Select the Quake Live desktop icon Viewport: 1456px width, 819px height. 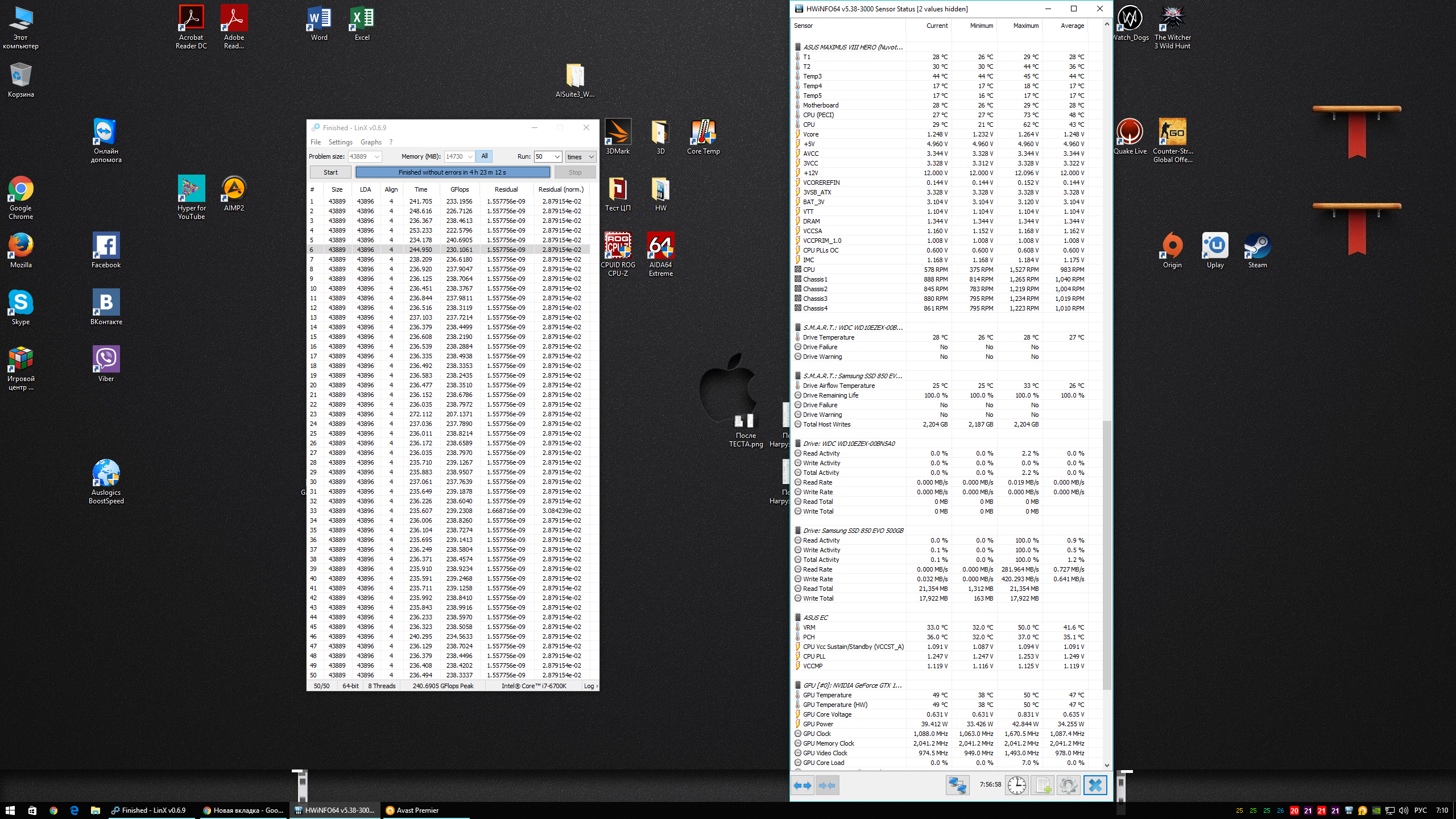[x=1130, y=136]
